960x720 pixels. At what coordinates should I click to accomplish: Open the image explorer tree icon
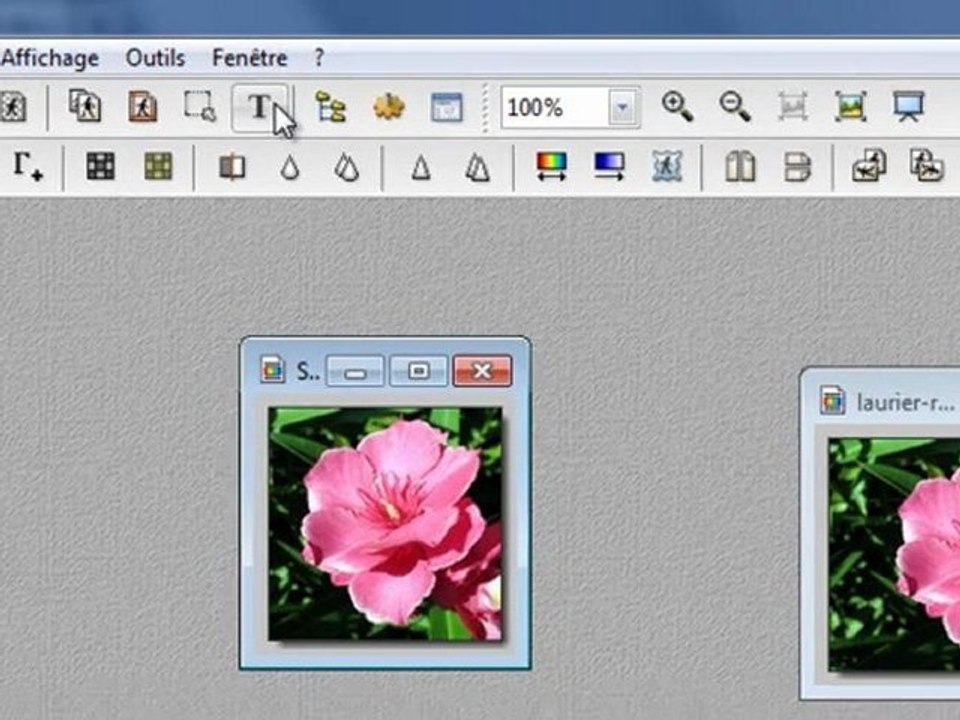[331, 107]
